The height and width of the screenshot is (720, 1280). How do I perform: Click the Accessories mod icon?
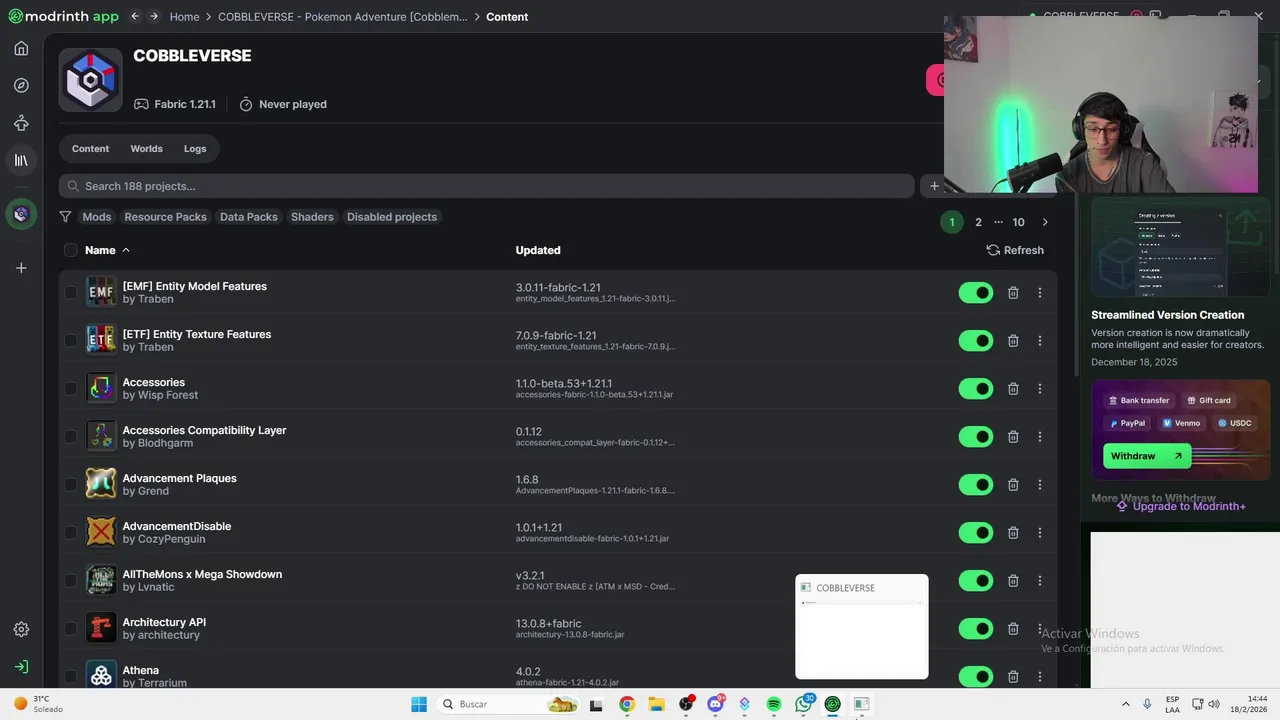101,388
